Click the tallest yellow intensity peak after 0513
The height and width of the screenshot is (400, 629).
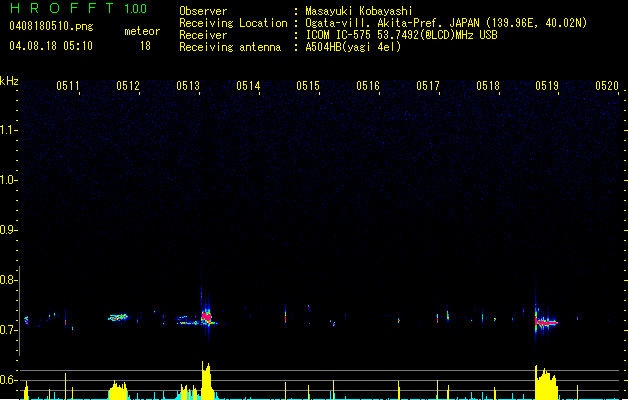206,380
